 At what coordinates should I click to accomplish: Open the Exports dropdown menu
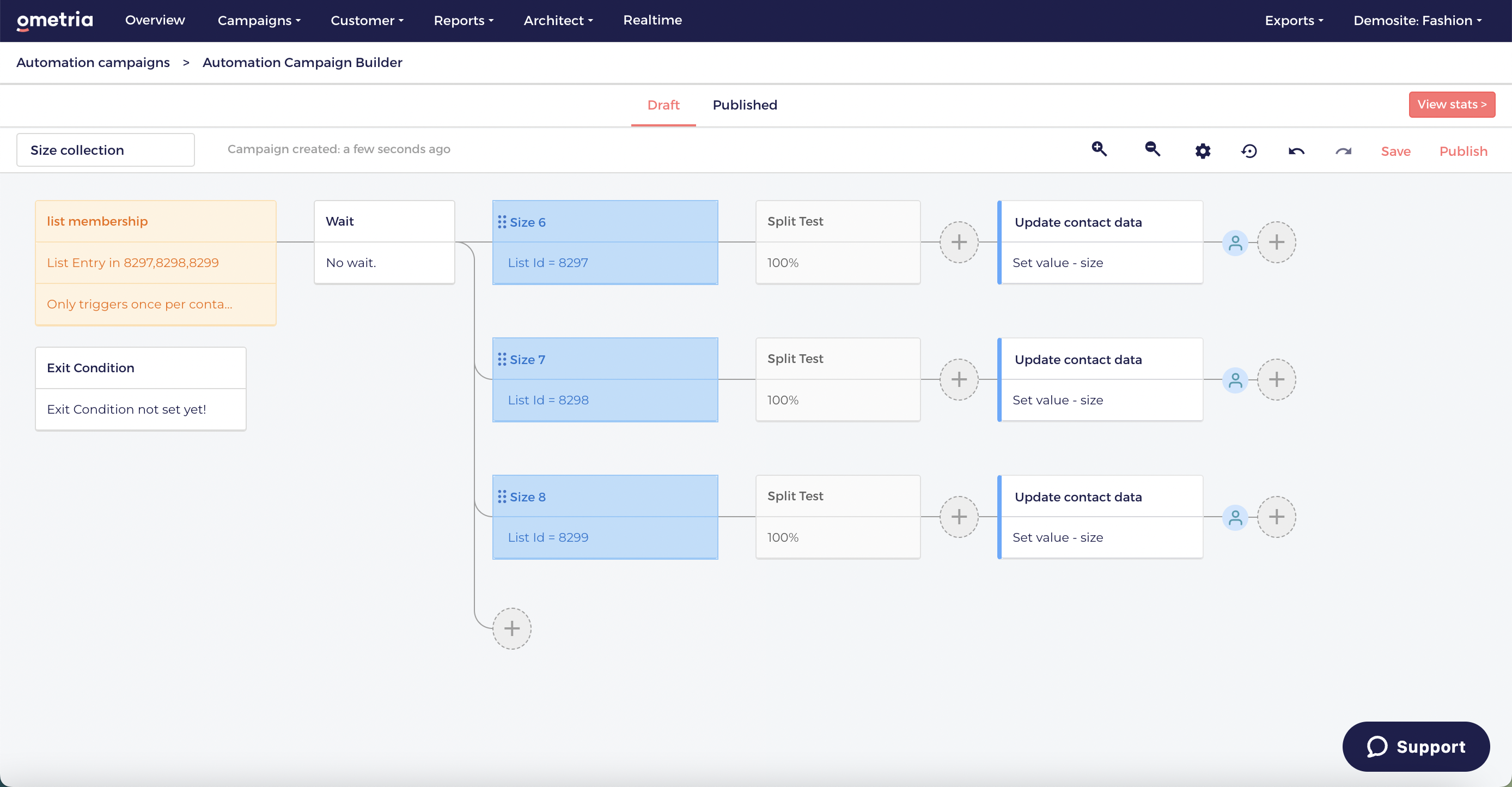(x=1294, y=21)
